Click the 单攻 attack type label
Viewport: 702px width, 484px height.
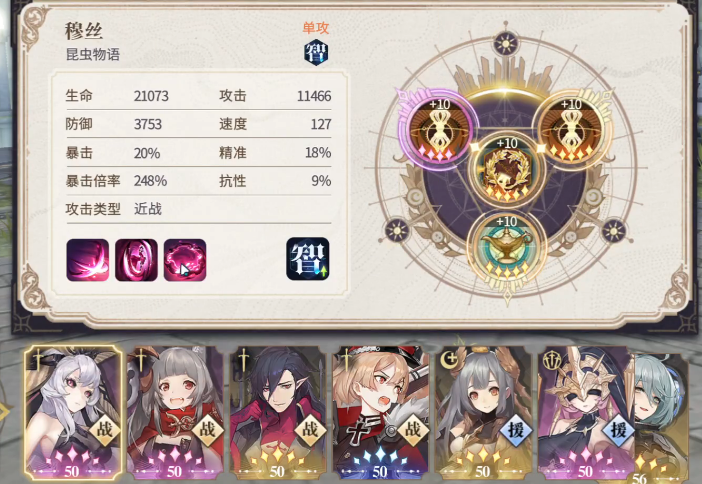(316, 28)
